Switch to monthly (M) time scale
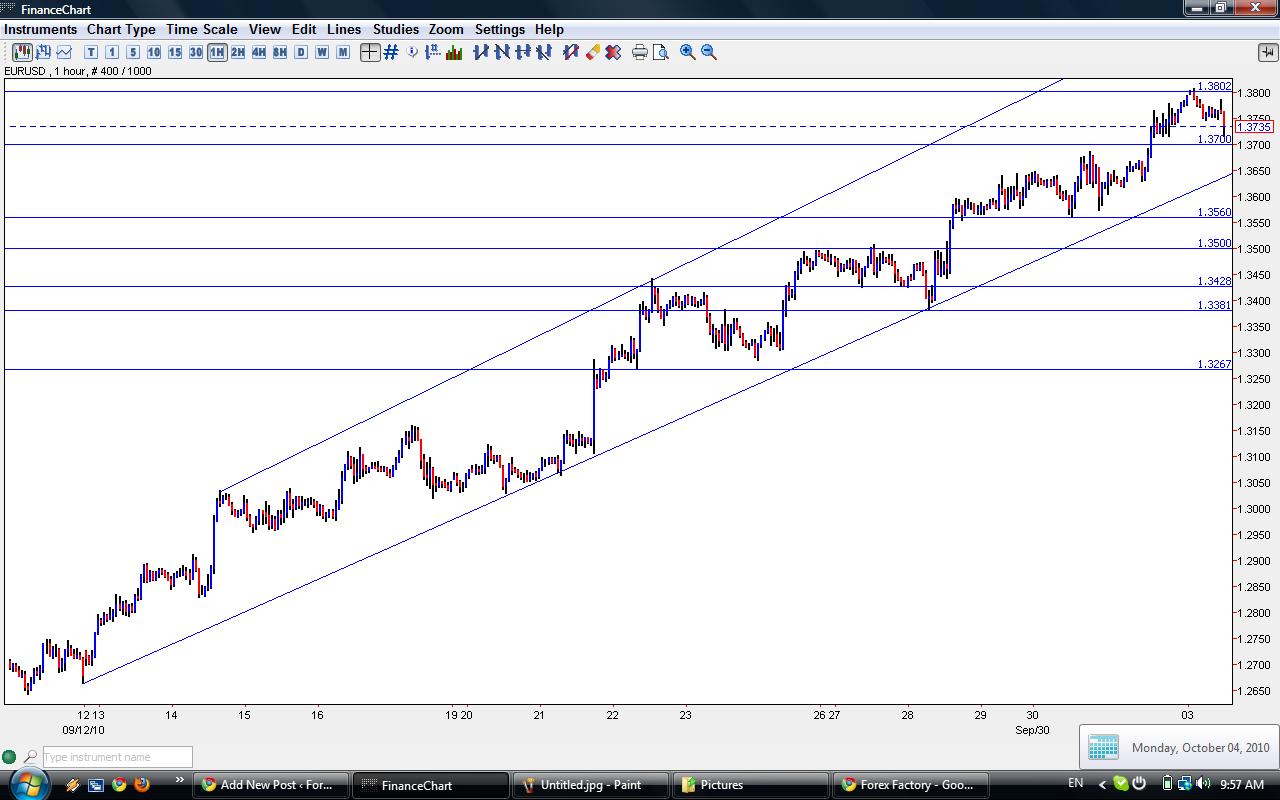The width and height of the screenshot is (1280, 800). click(343, 52)
